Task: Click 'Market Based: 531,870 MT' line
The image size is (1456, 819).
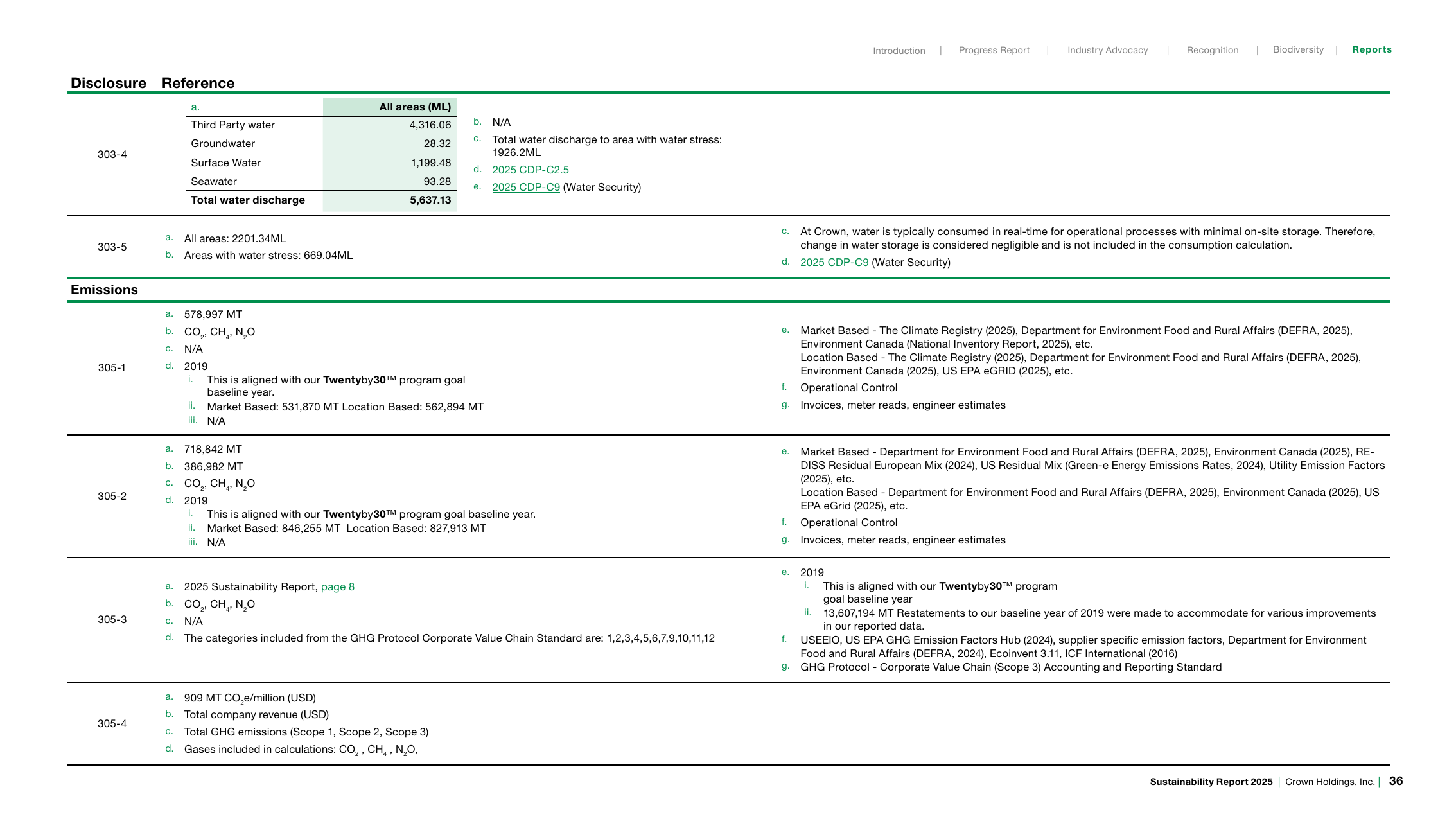Action: coord(345,407)
